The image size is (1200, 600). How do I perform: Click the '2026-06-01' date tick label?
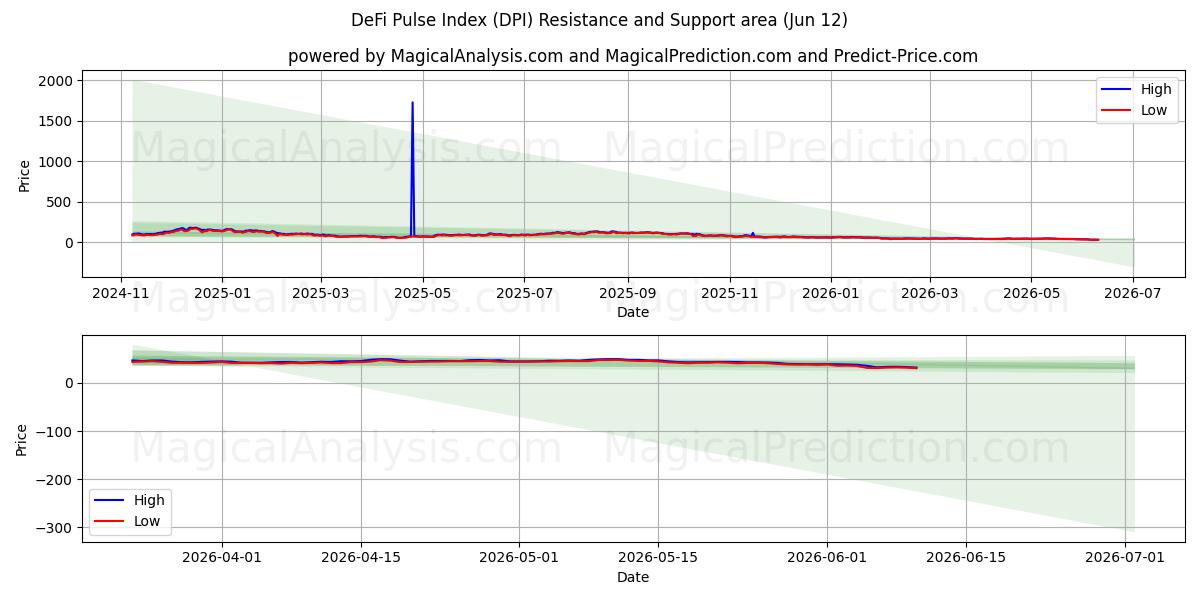[827, 559]
